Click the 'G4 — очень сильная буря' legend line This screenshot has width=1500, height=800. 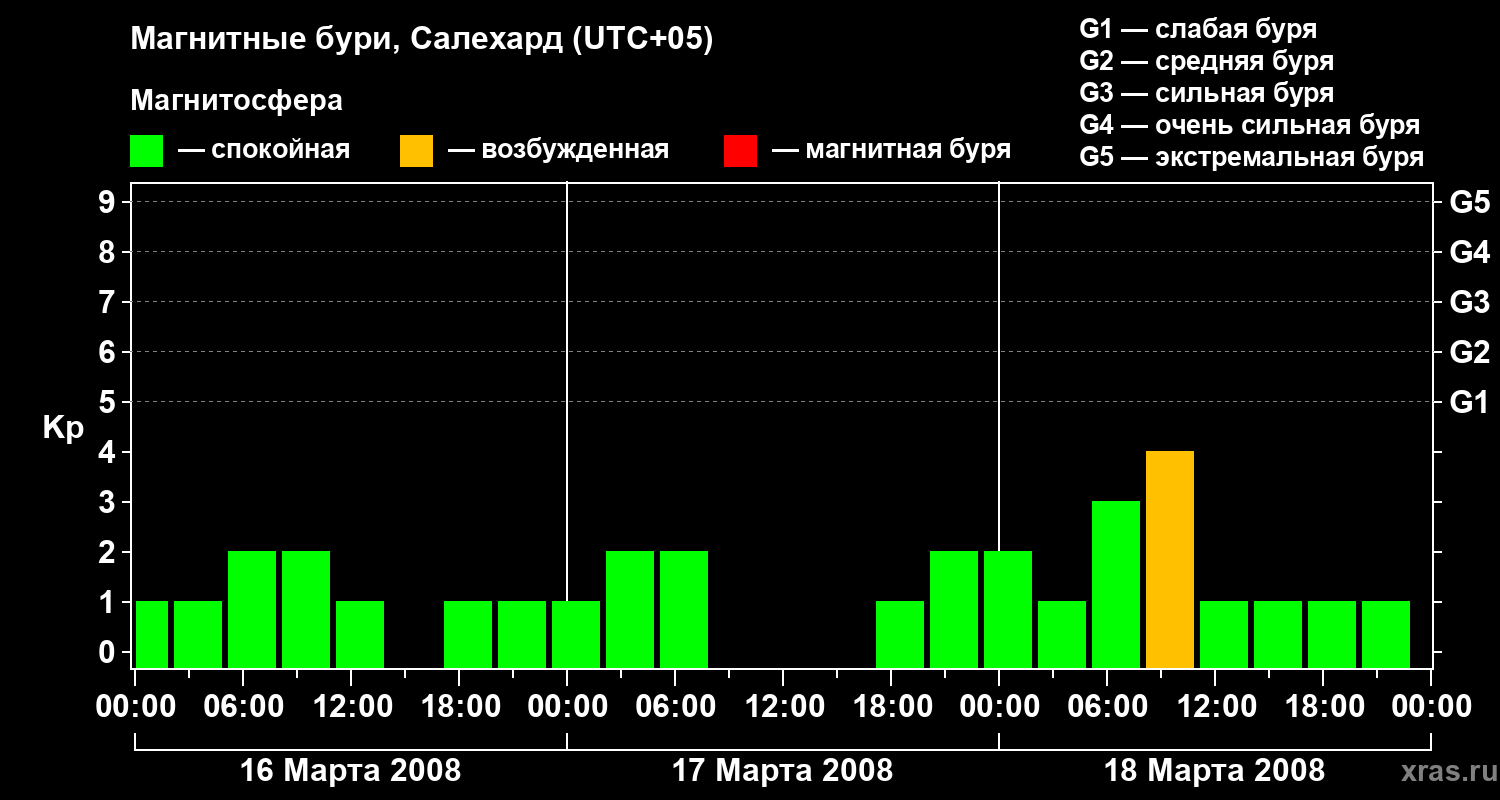pos(1250,125)
